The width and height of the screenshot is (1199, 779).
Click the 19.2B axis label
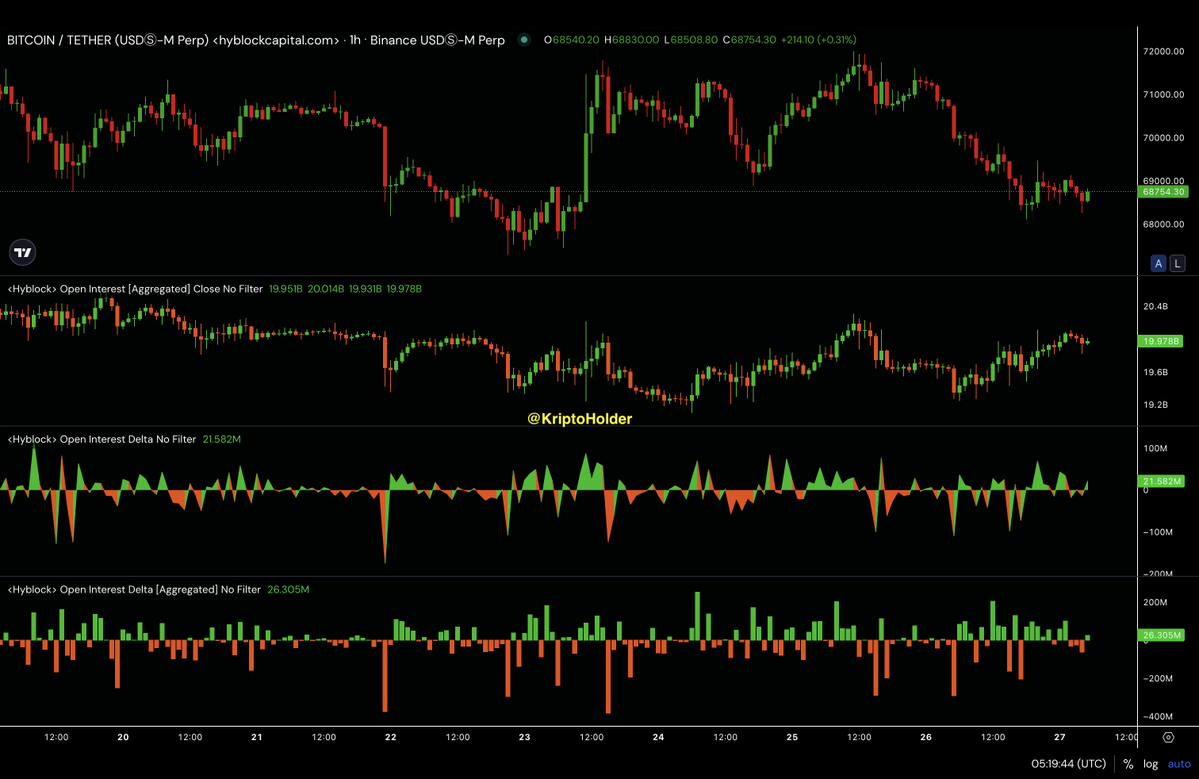pos(1155,405)
